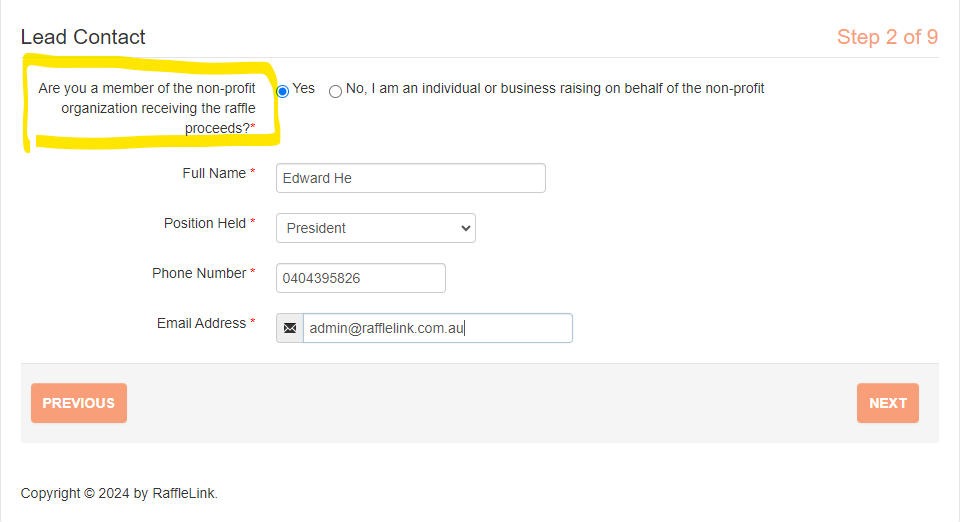966x522 pixels.
Task: Click the arrow on the President select box
Action: [465, 228]
